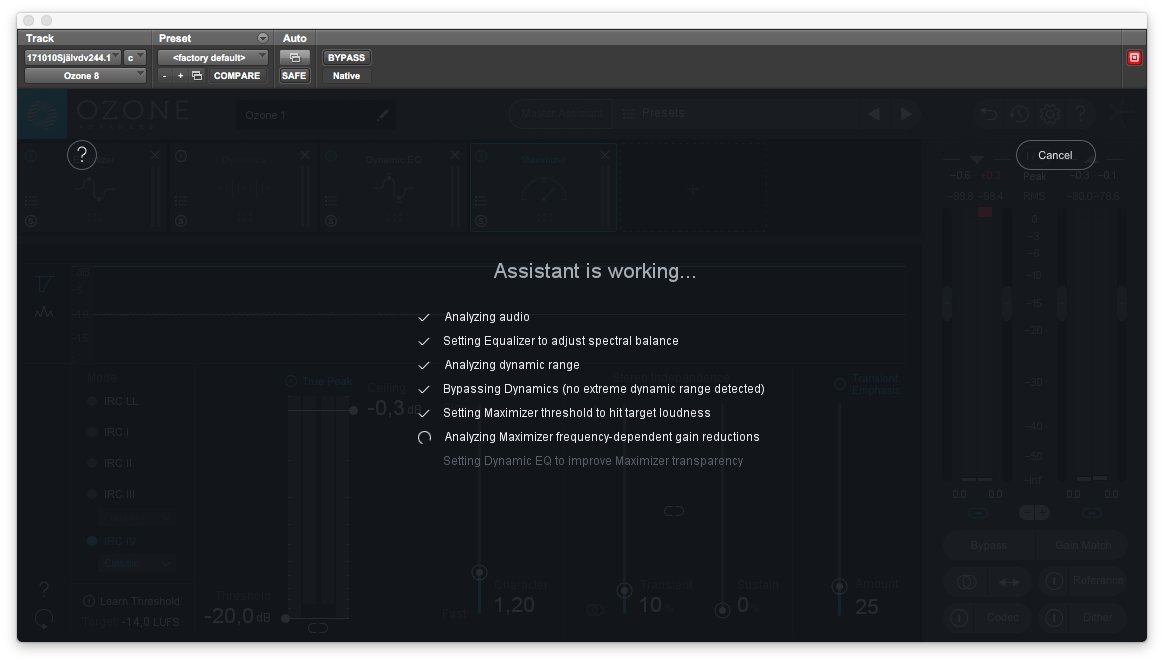Open the insert position 'c' dropdown
The width and height of the screenshot is (1164, 663).
[x=134, y=57]
